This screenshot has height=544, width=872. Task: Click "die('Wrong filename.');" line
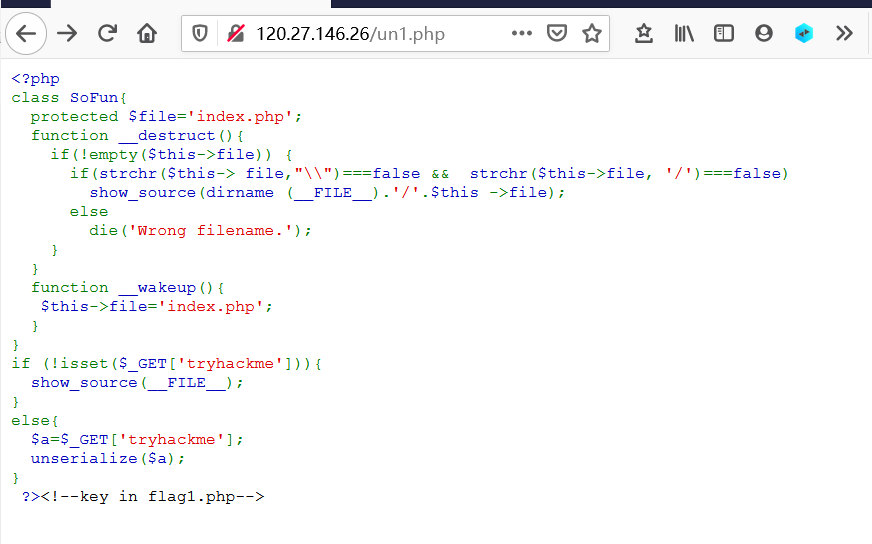[200, 231]
